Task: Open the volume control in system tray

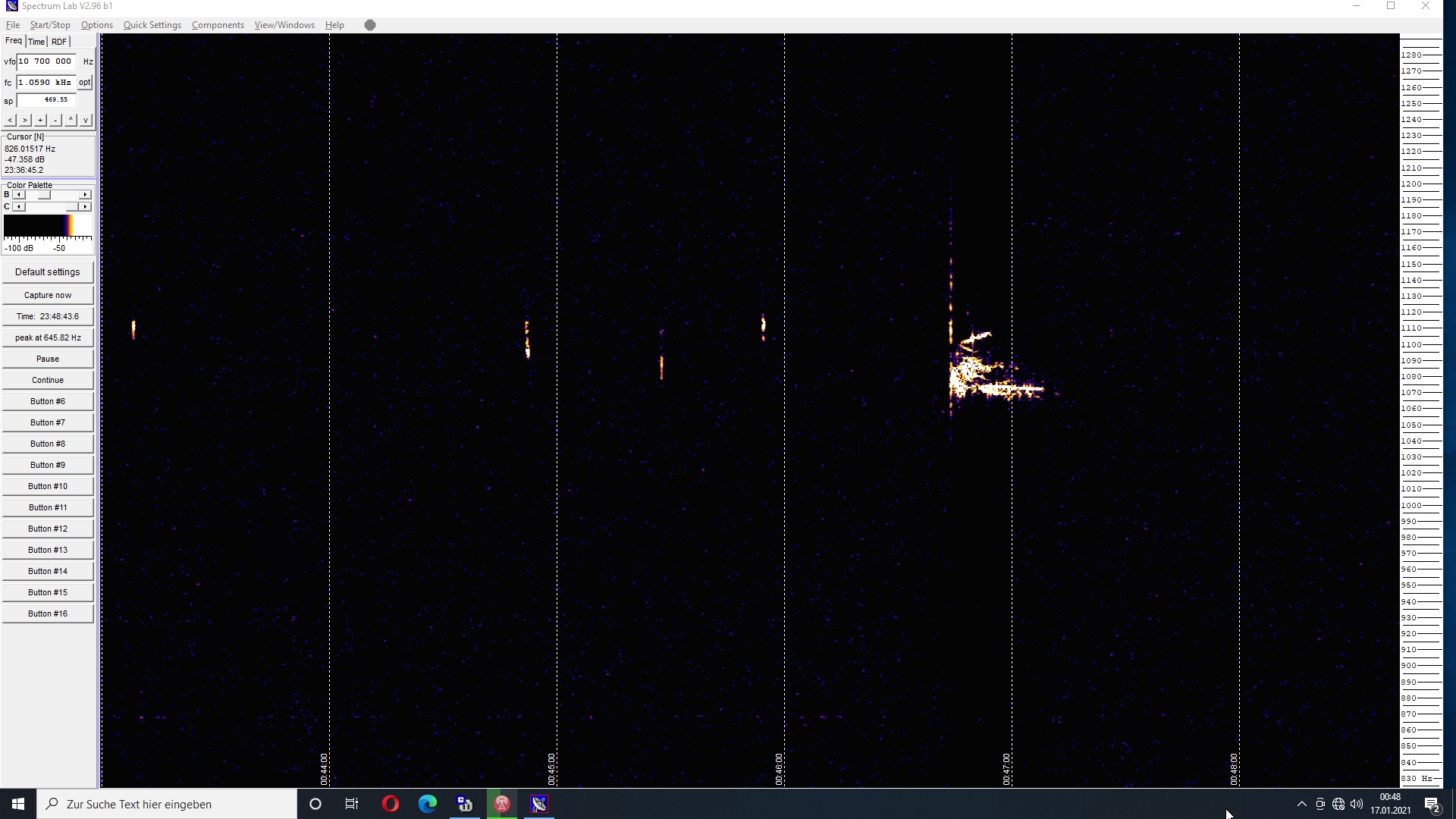Action: [x=1357, y=804]
